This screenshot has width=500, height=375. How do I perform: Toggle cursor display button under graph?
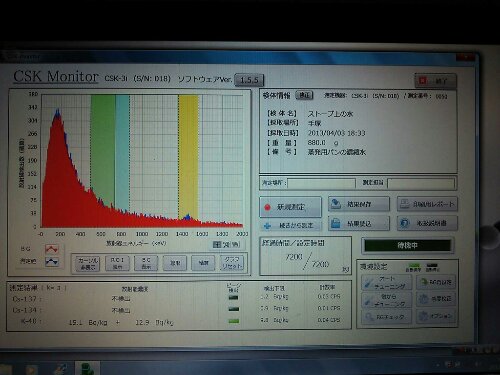[87, 263]
